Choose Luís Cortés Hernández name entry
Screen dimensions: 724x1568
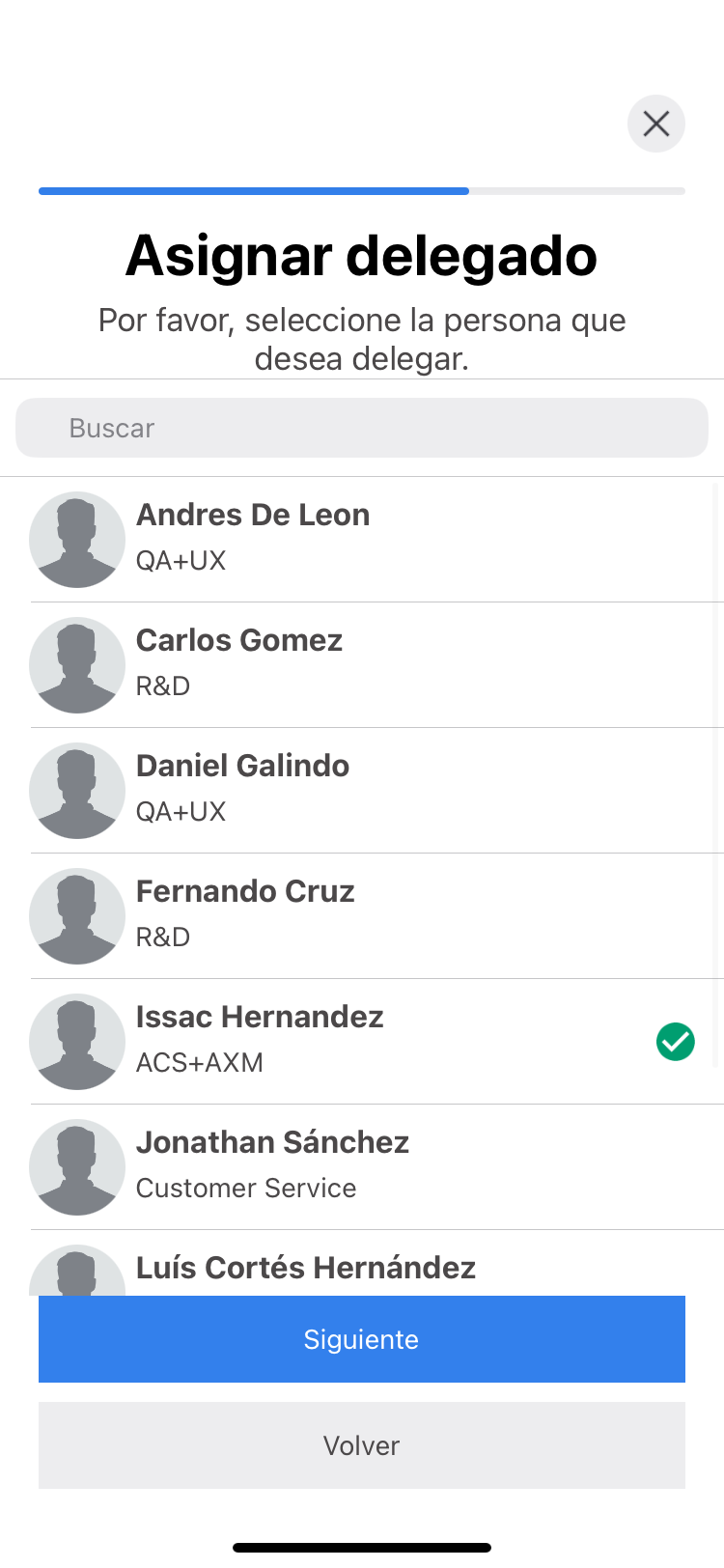coord(306,1269)
